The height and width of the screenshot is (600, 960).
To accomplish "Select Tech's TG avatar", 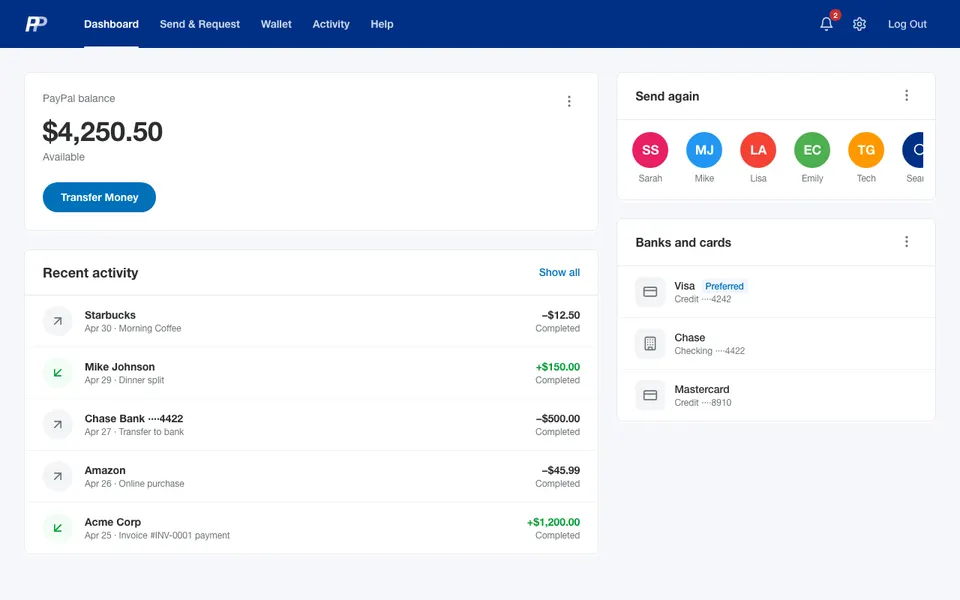I will coord(866,150).
